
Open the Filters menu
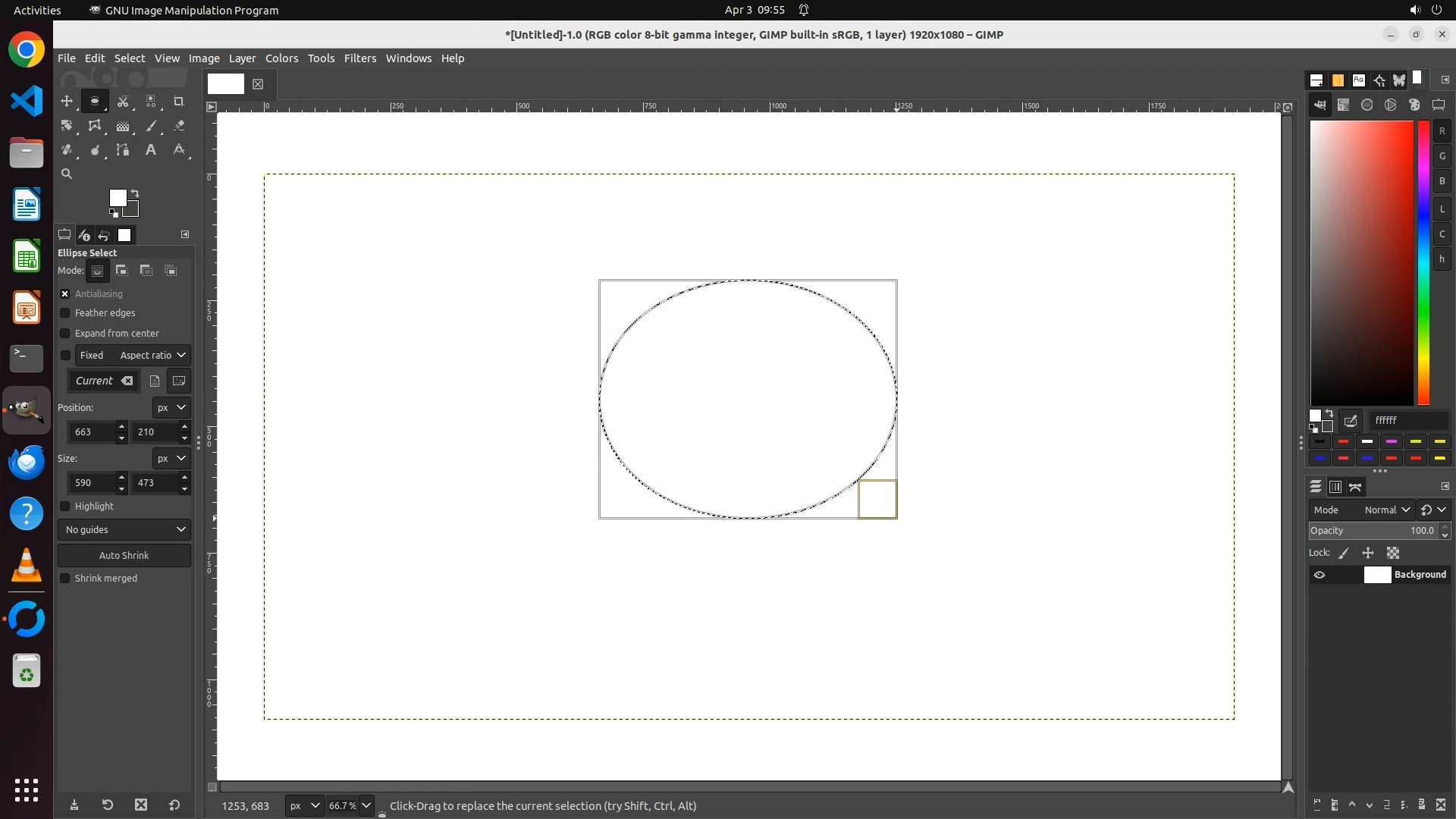[359, 58]
